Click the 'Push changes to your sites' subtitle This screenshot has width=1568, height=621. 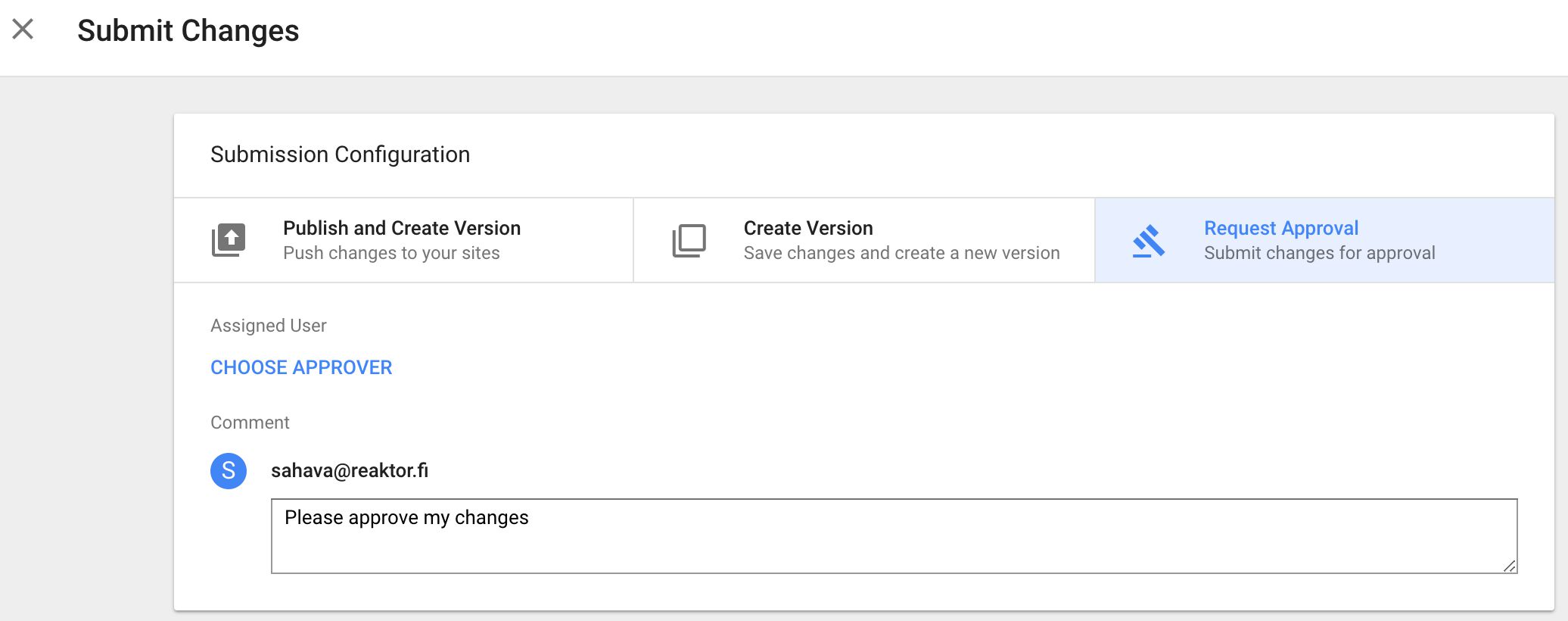pyautogui.click(x=391, y=253)
